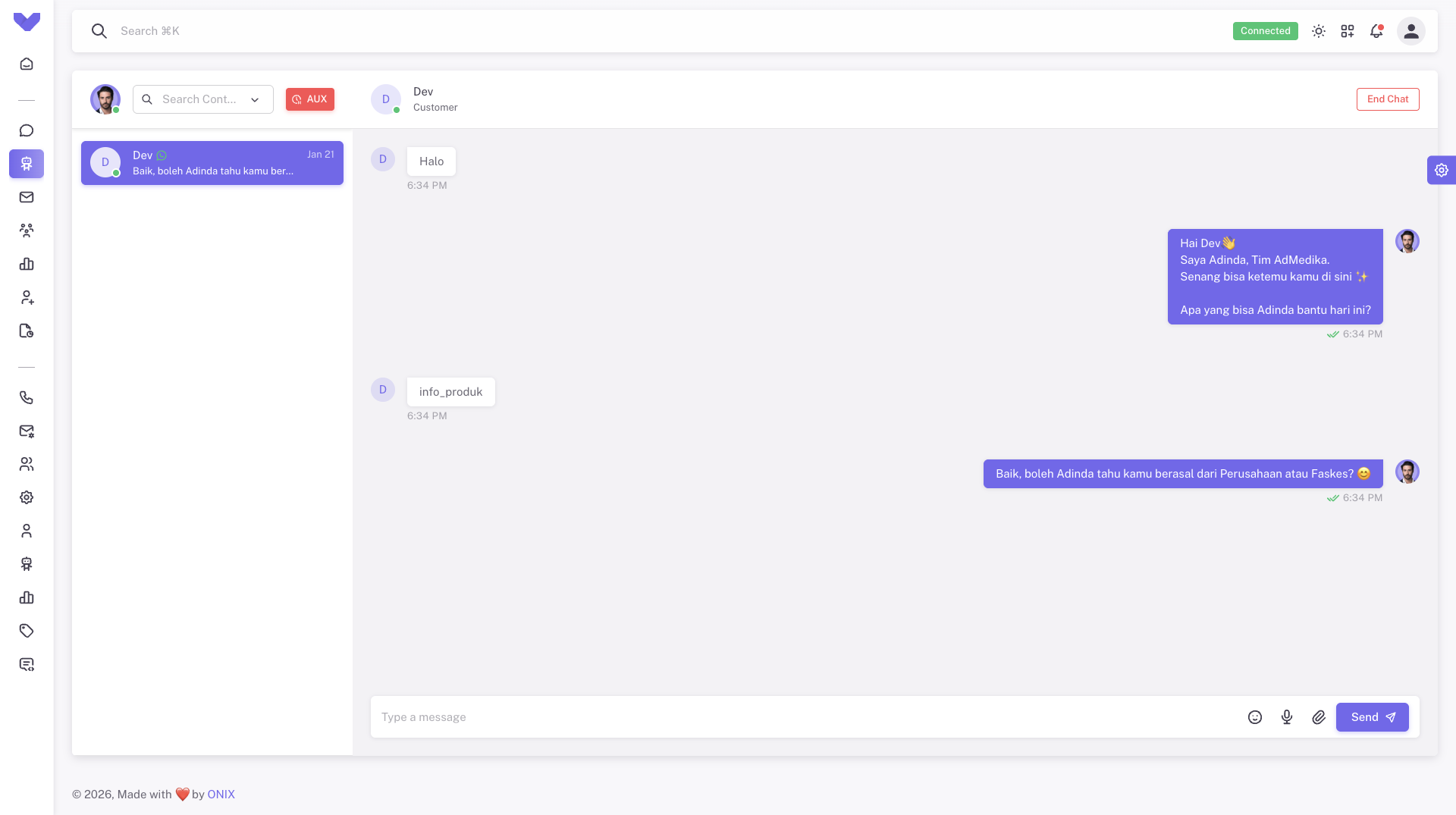Toggle the AUX agent status

click(x=310, y=99)
